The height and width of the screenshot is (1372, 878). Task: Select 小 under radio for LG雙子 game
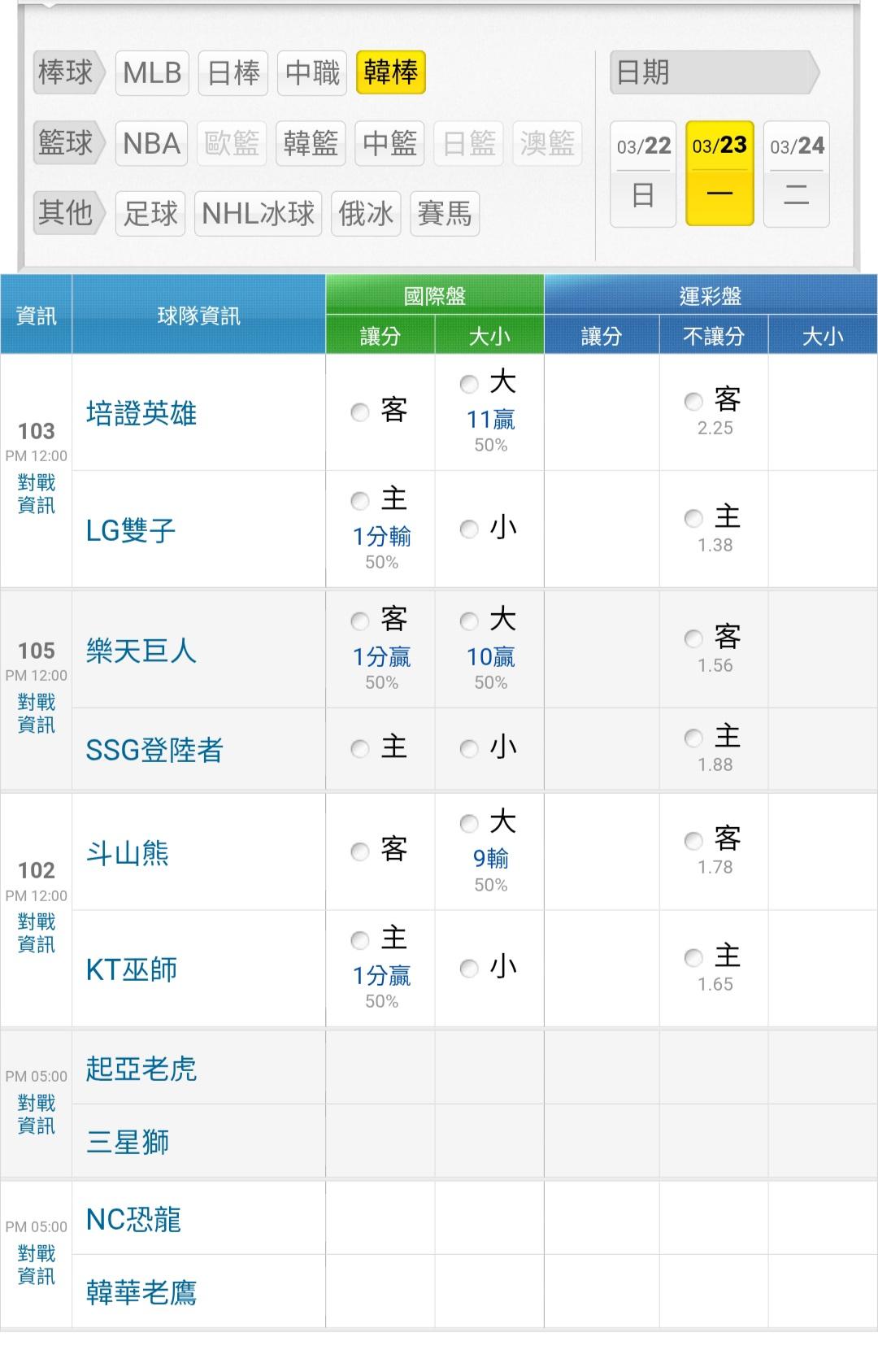pyautogui.click(x=469, y=529)
